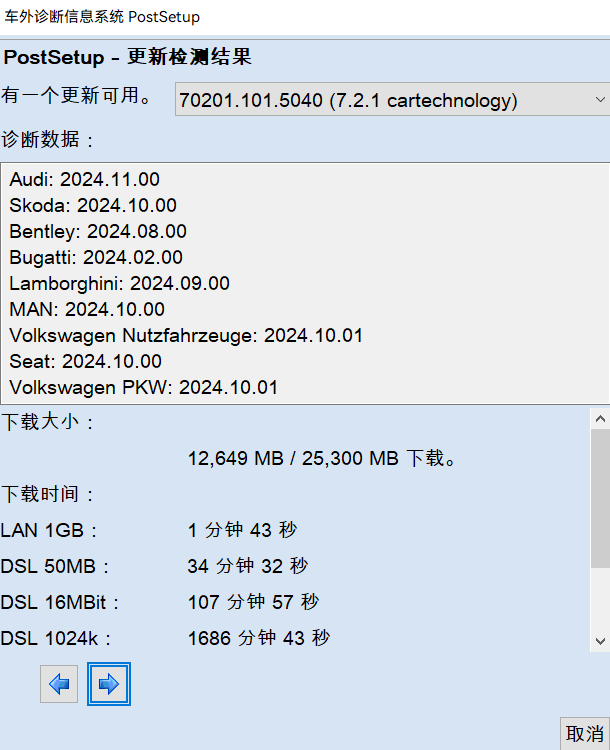
Task: Click the scrollbar down arrow
Action: 600,641
